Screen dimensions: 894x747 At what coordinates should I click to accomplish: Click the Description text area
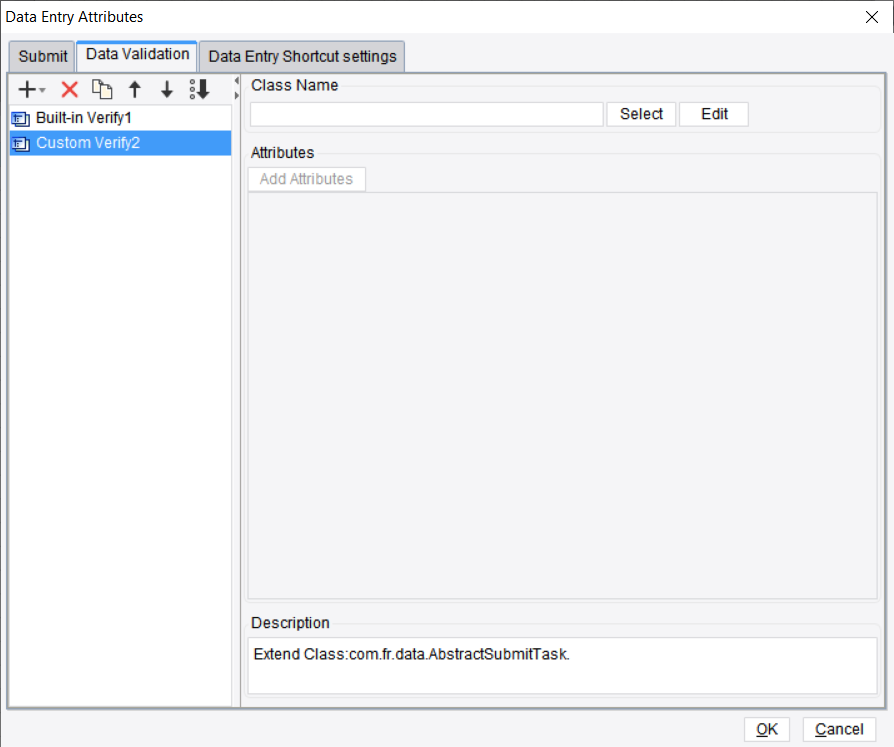click(562, 665)
